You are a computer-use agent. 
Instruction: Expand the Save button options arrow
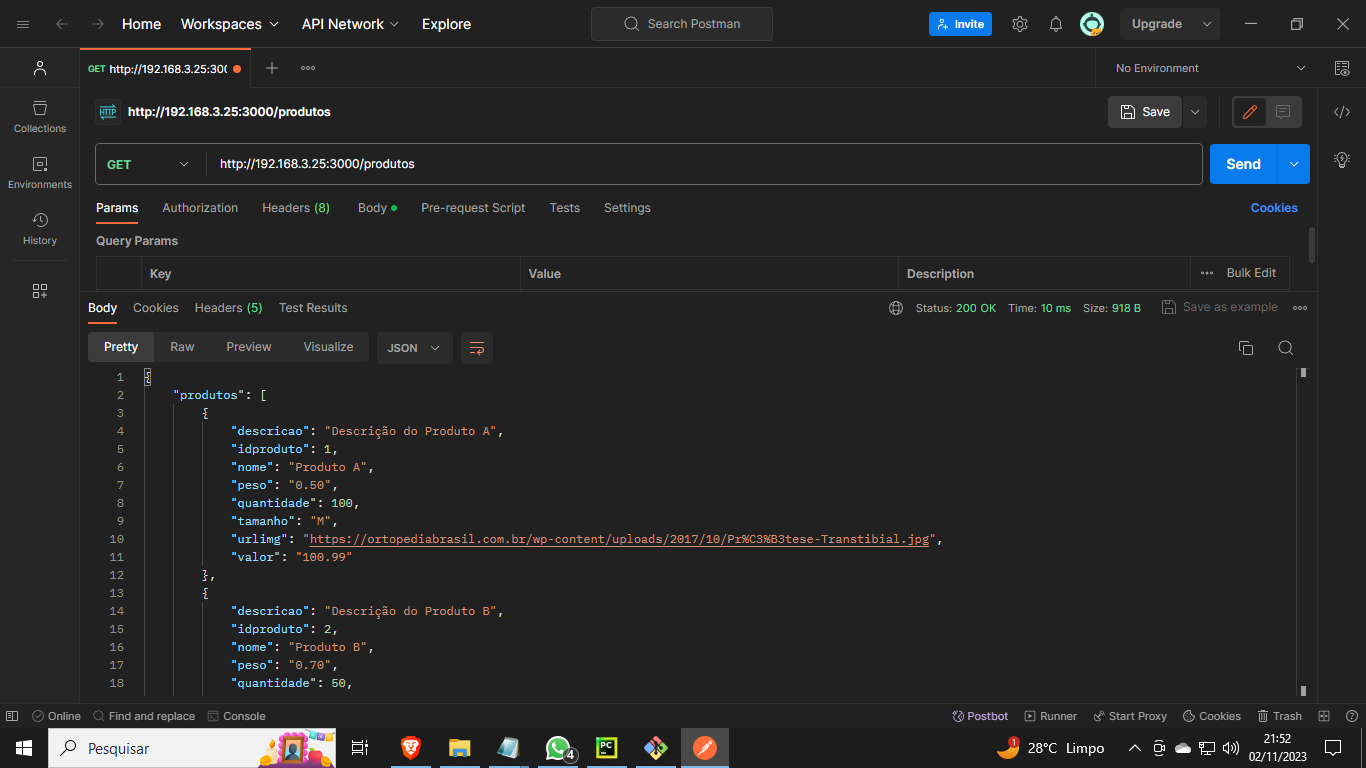coord(1194,111)
